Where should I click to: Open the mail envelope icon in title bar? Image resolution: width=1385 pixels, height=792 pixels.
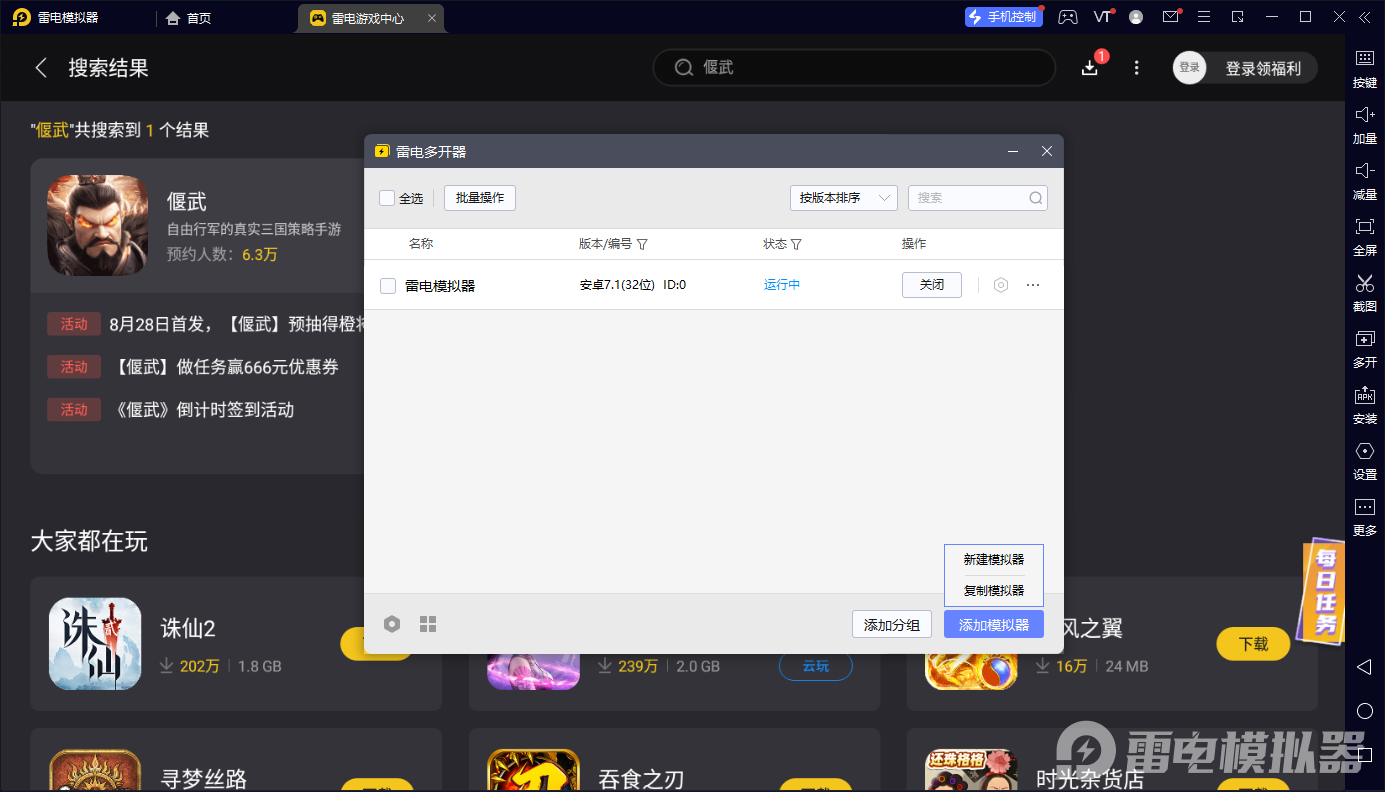(x=1171, y=17)
